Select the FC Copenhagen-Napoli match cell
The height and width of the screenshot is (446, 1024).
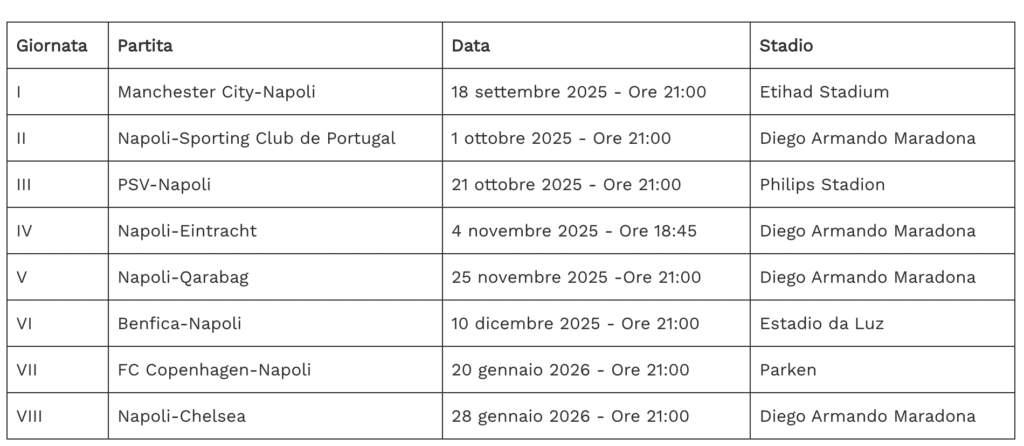214,370
